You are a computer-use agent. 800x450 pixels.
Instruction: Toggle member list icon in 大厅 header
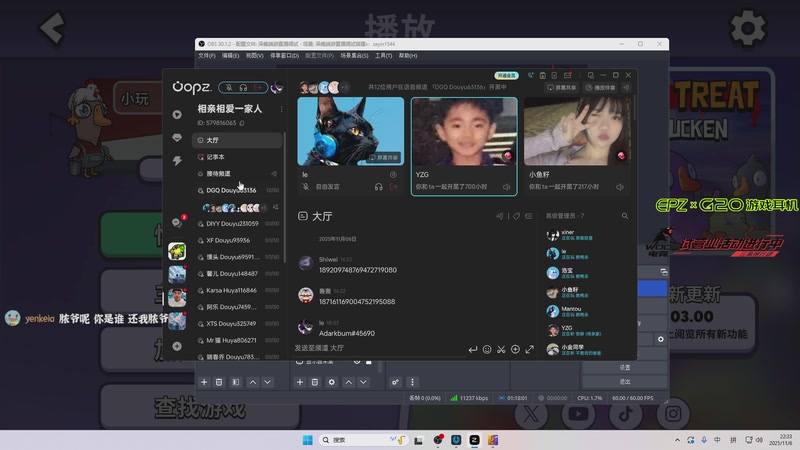coord(529,216)
